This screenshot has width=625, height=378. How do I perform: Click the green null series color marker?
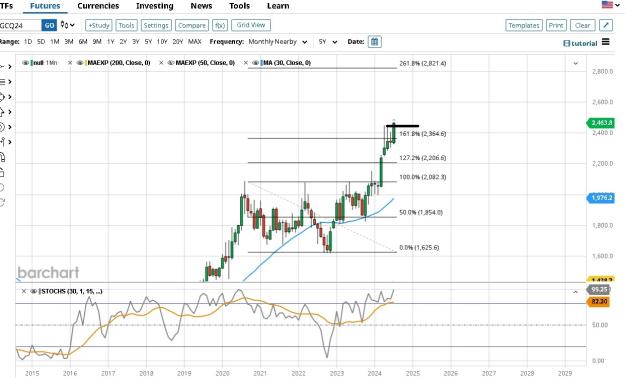[31, 63]
